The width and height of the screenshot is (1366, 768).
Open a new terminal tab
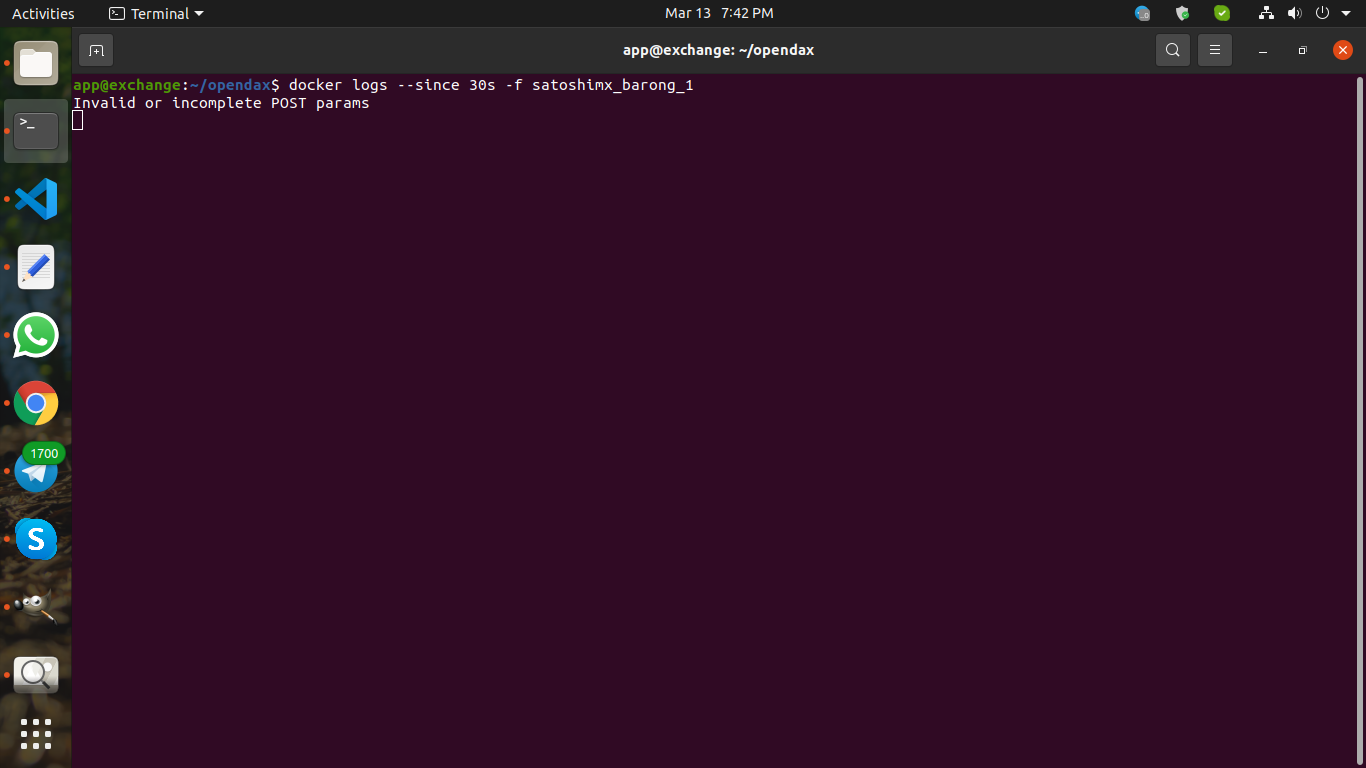tap(95, 49)
